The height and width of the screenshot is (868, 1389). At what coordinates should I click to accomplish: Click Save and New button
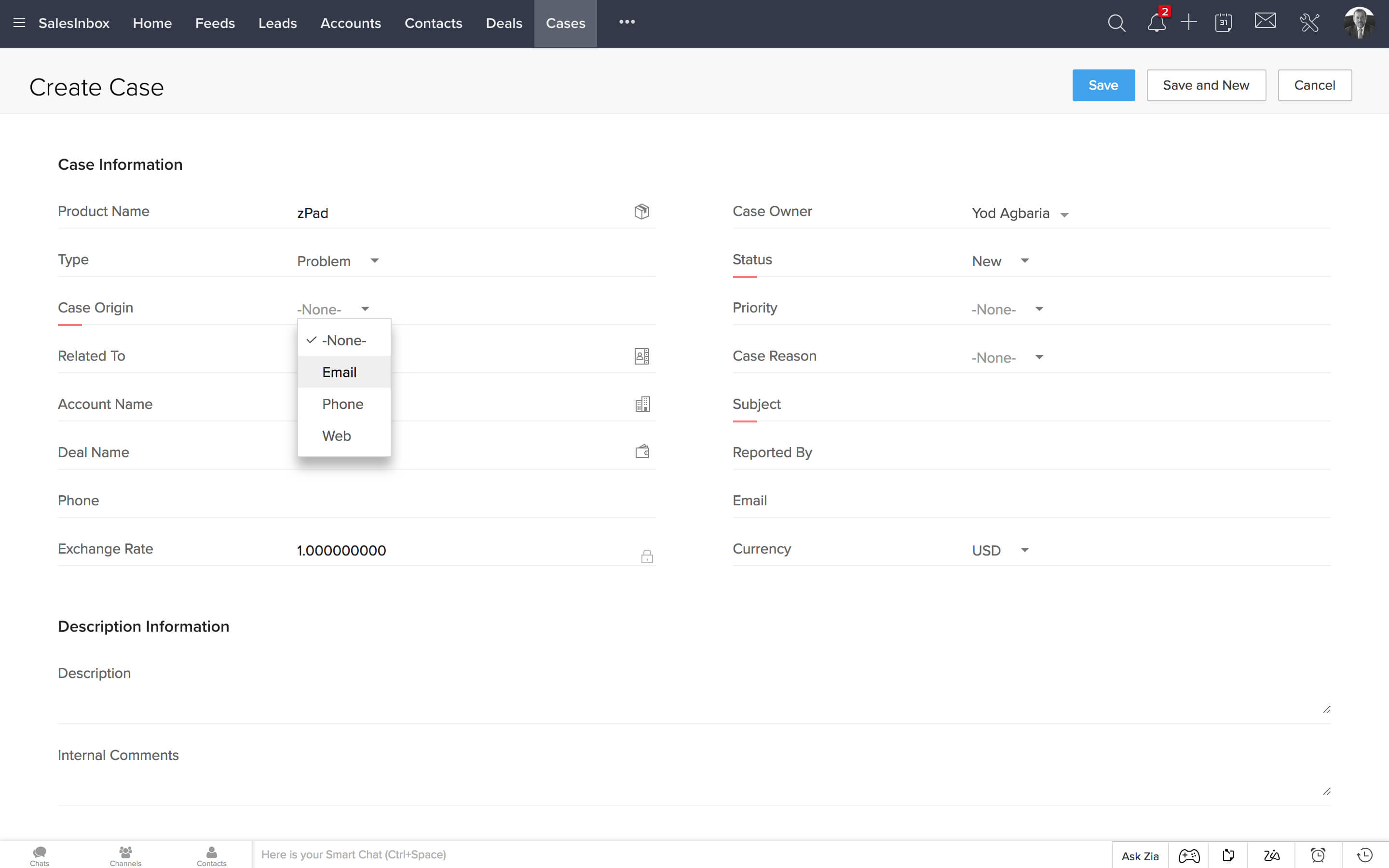1206,85
